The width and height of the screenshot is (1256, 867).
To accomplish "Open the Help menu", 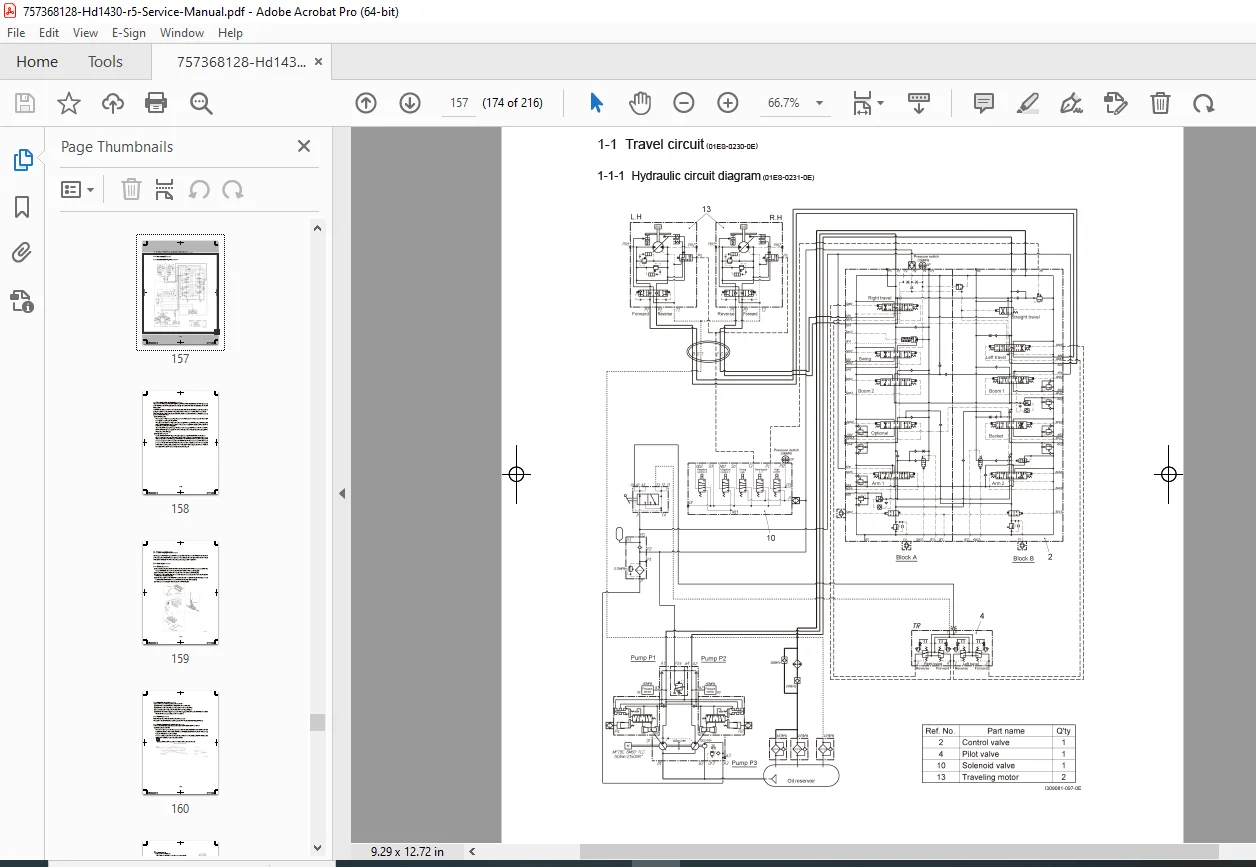I will [x=230, y=33].
